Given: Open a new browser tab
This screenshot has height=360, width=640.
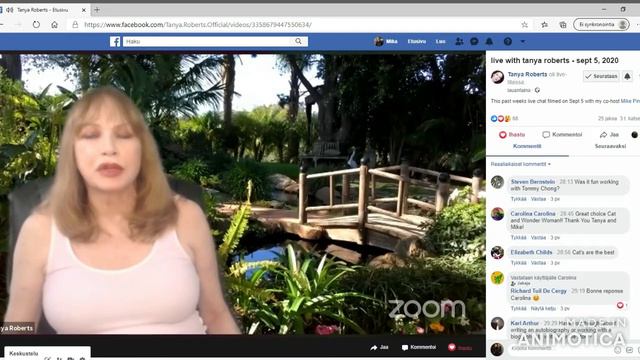Looking at the screenshot, I should point(97,9).
